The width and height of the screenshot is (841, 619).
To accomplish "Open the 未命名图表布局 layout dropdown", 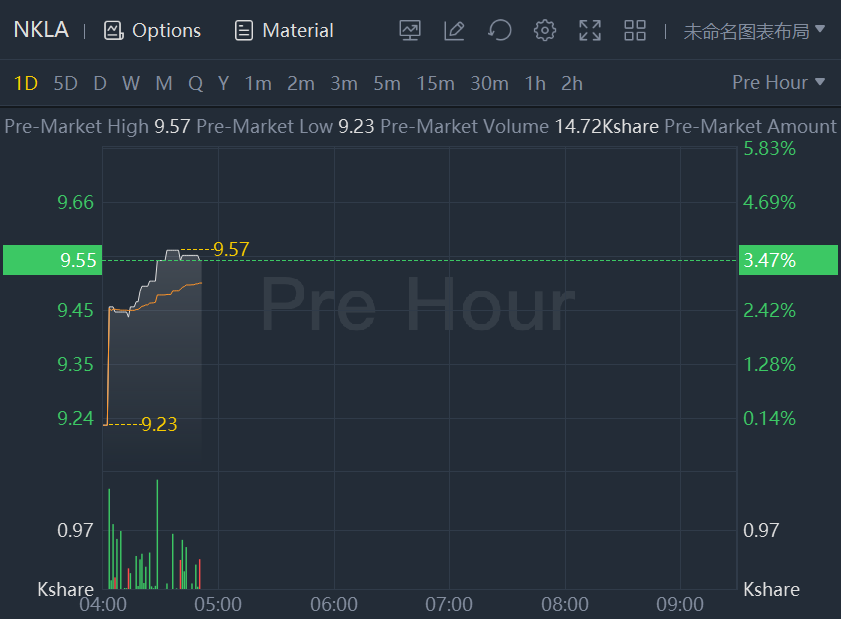I will (754, 30).
